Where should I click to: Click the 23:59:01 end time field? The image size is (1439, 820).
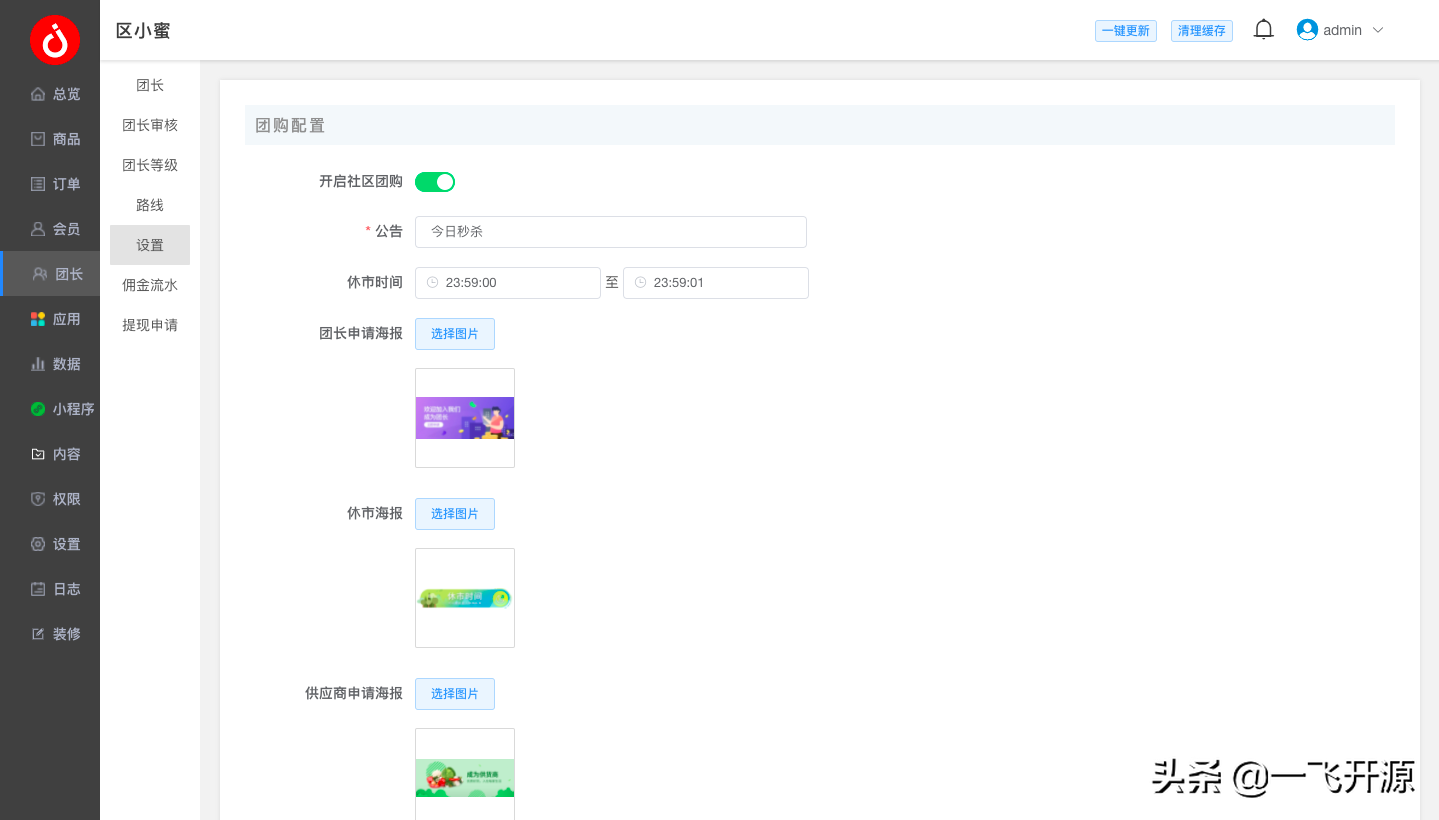(x=716, y=283)
